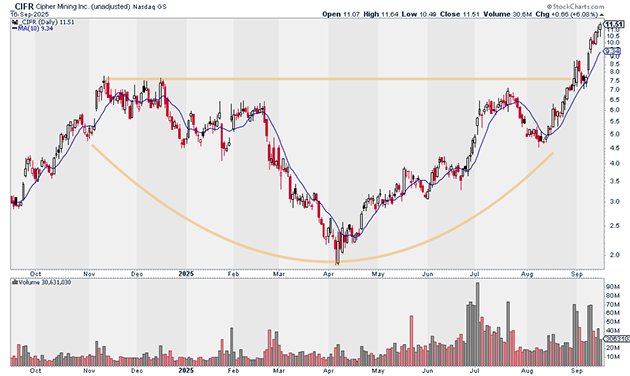The height and width of the screenshot is (376, 630).
Task: Click the Jul label beneath the volume panel
Action: pyautogui.click(x=475, y=370)
